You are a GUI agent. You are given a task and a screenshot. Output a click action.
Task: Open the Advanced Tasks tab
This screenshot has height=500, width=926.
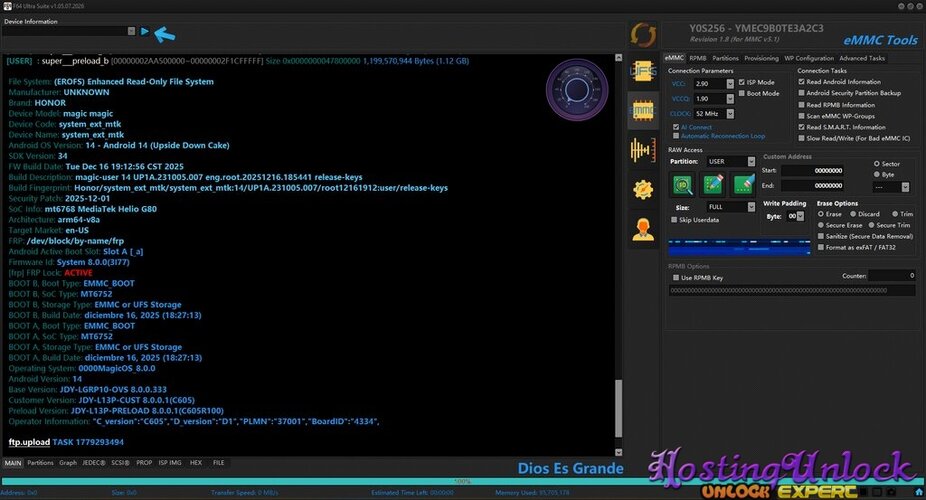tap(862, 58)
